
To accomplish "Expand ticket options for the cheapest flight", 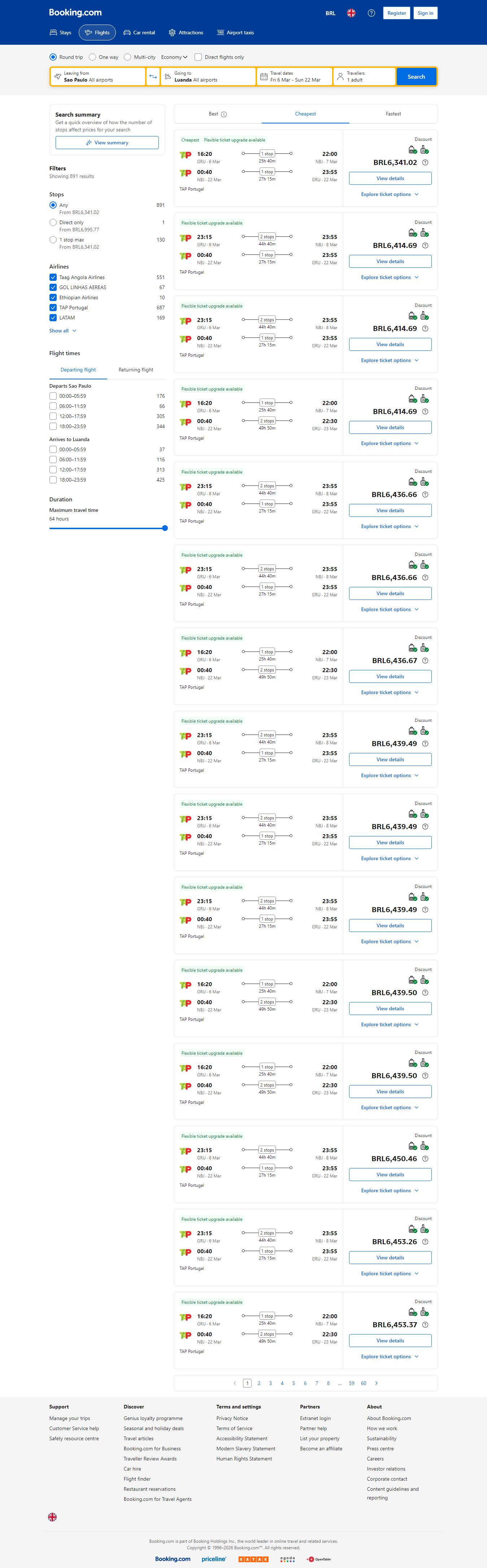I will pos(390,195).
